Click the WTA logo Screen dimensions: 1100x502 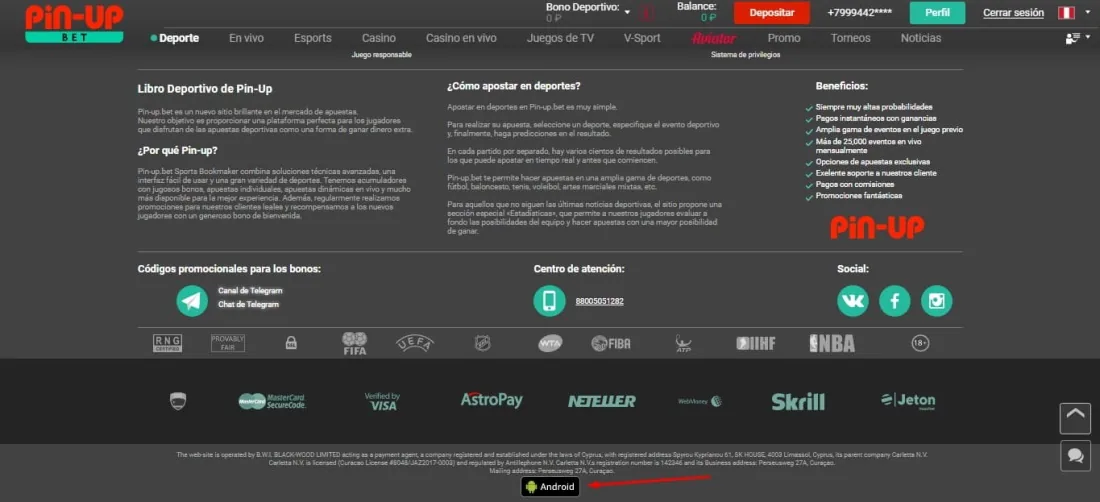tap(550, 343)
